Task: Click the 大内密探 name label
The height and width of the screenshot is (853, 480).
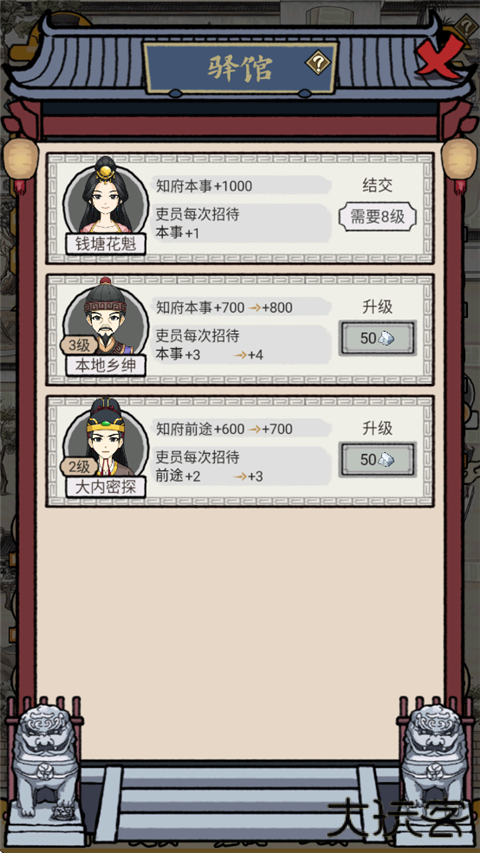Action: coord(106,487)
